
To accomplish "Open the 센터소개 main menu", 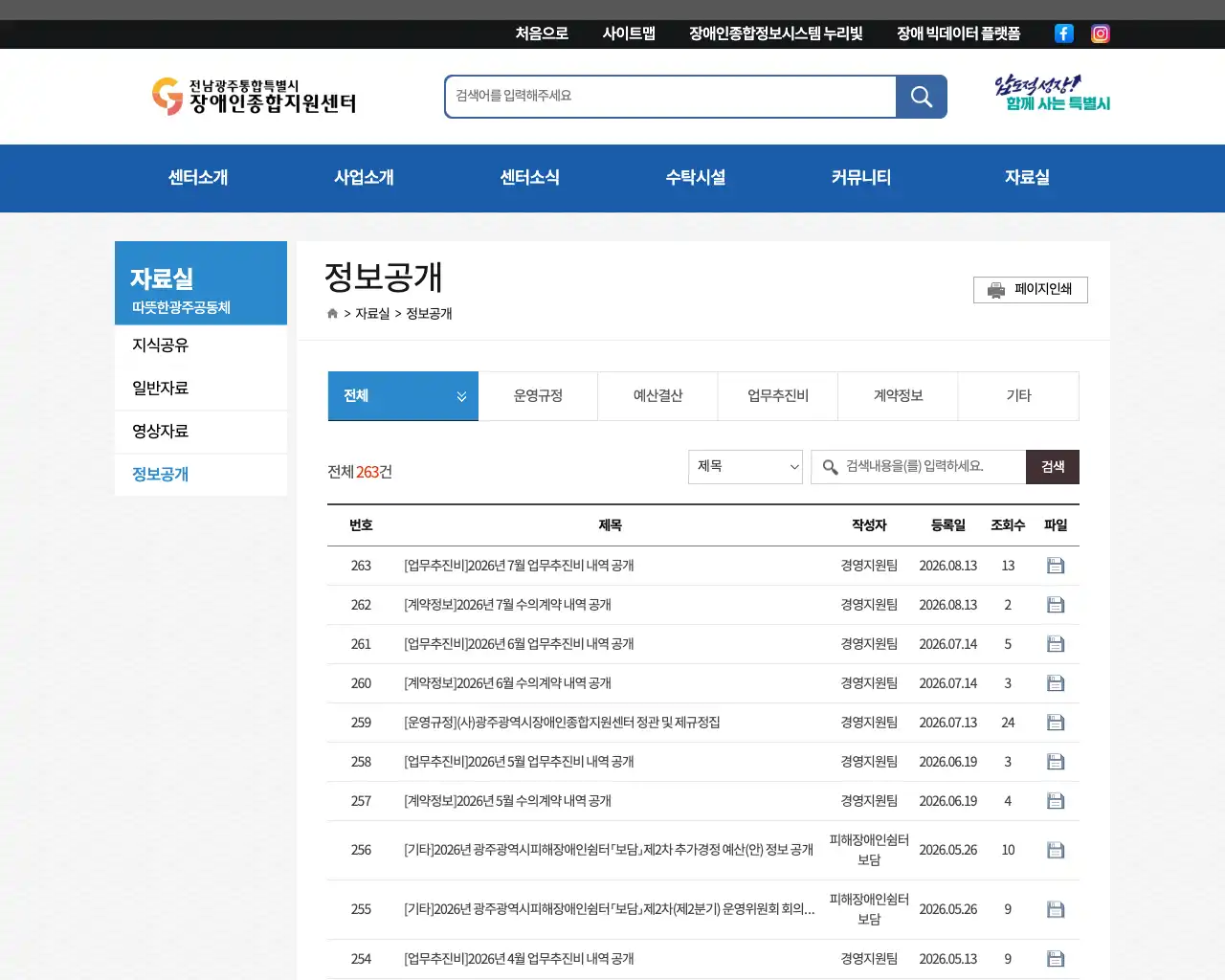I will pyautogui.click(x=198, y=178).
